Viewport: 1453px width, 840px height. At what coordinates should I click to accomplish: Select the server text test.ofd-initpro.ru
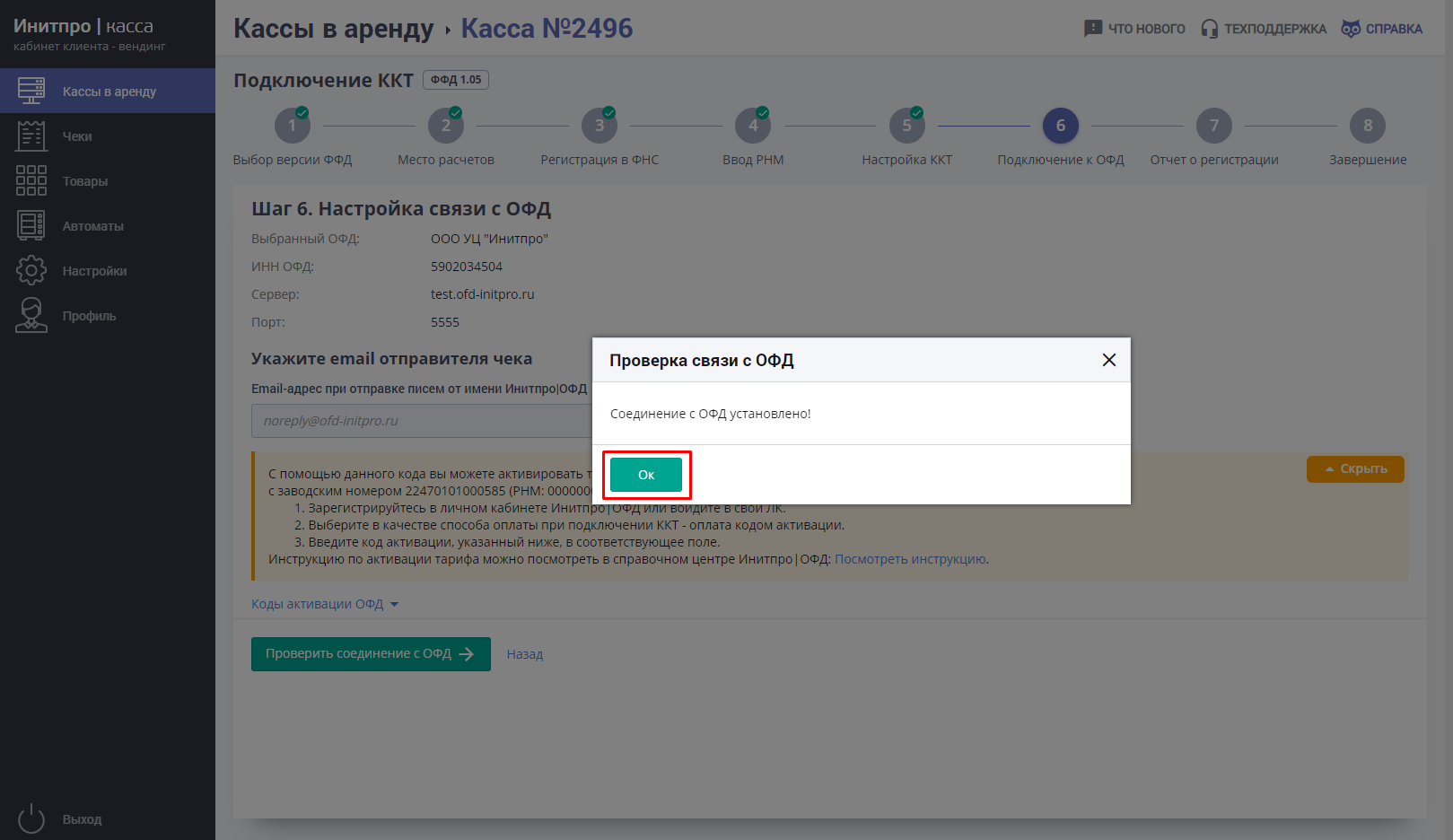click(482, 294)
